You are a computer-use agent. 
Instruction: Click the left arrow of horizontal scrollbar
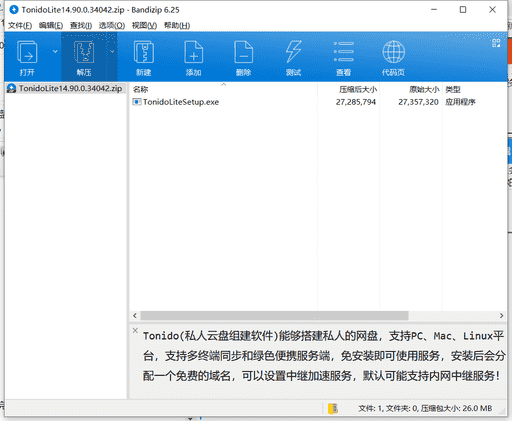coord(135,315)
